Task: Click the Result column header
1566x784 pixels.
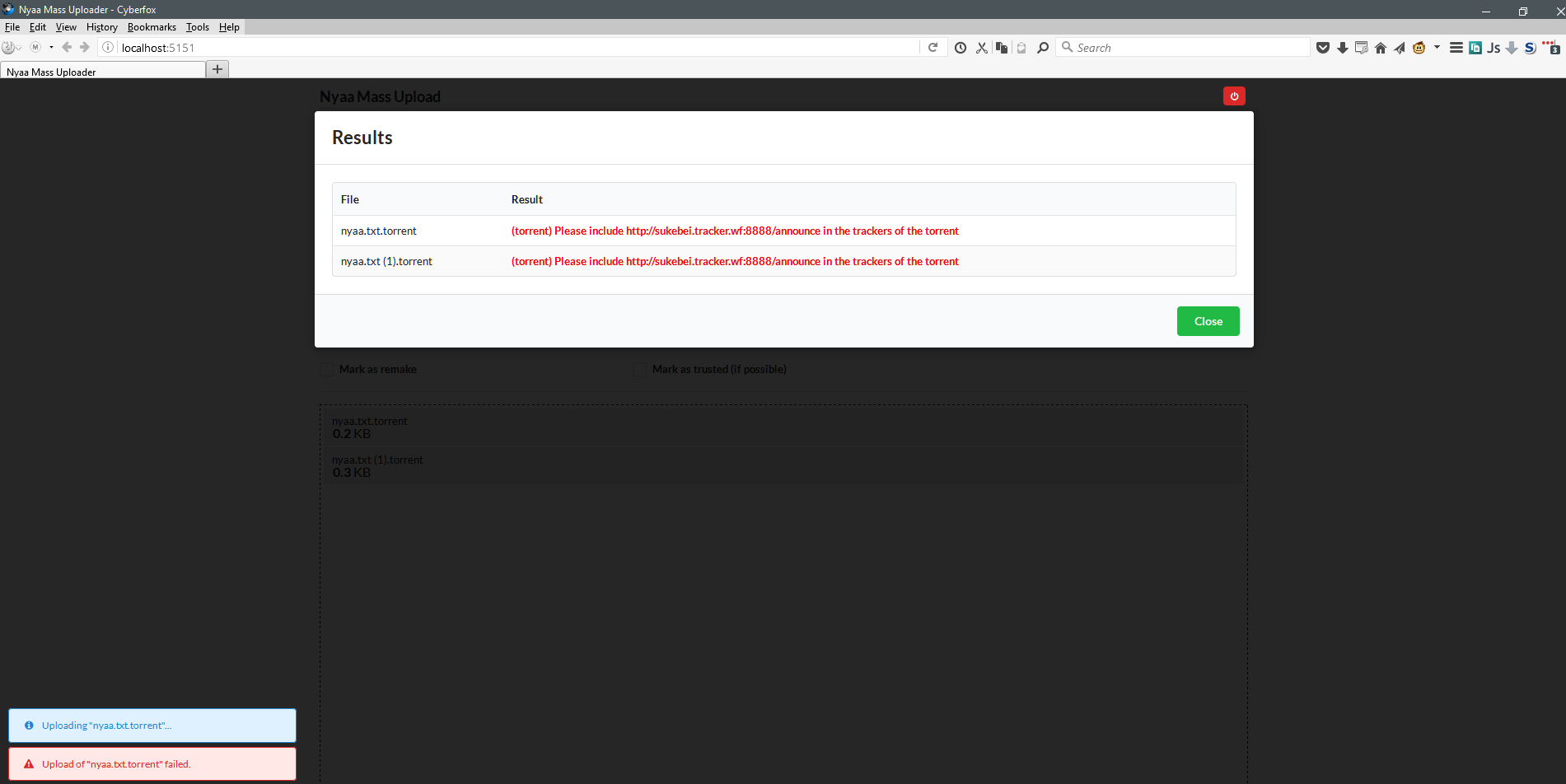Action: (x=527, y=199)
